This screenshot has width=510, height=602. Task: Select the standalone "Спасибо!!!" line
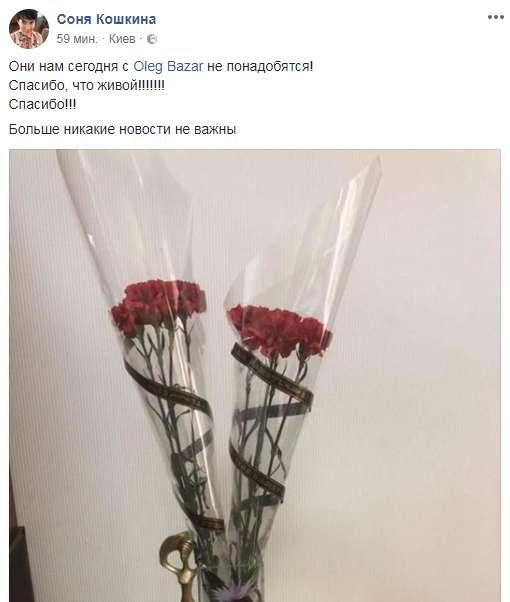coord(42,104)
